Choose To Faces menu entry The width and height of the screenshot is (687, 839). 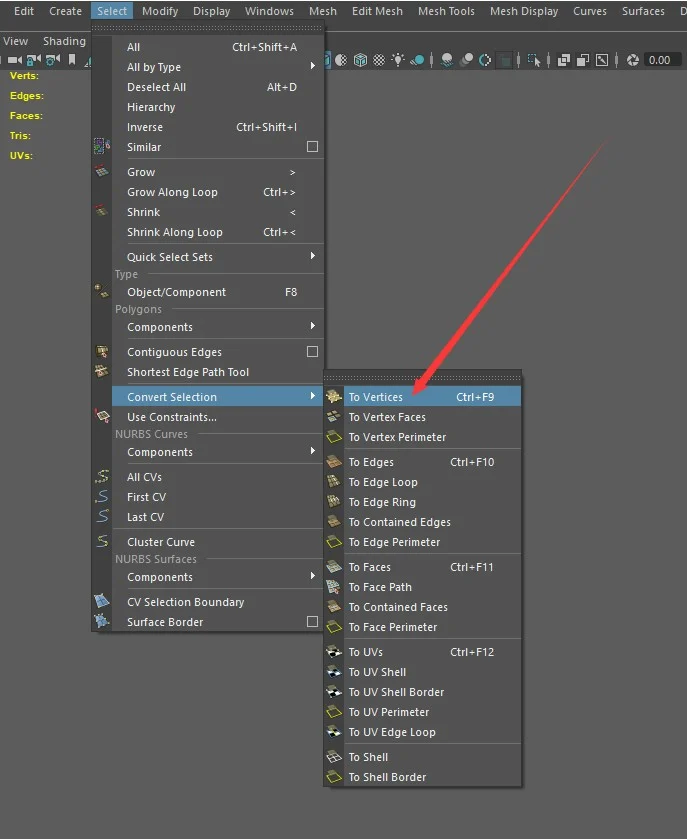click(422, 567)
